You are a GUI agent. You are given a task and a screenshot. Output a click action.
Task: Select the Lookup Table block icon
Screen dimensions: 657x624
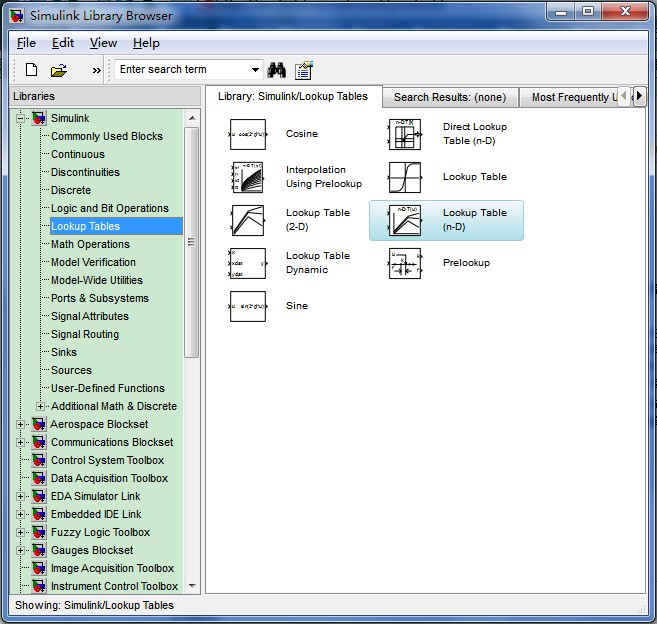click(405, 177)
